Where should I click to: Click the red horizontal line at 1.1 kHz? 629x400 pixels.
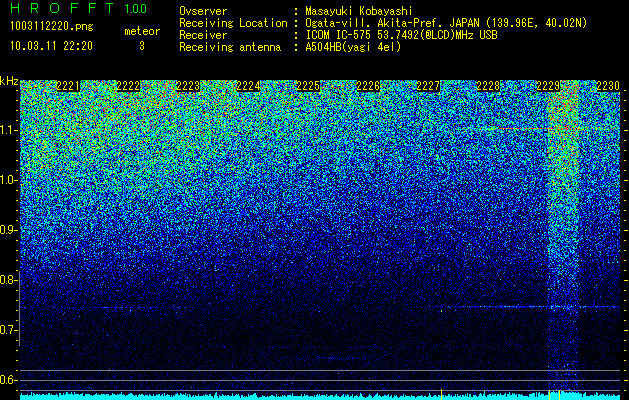(542, 128)
